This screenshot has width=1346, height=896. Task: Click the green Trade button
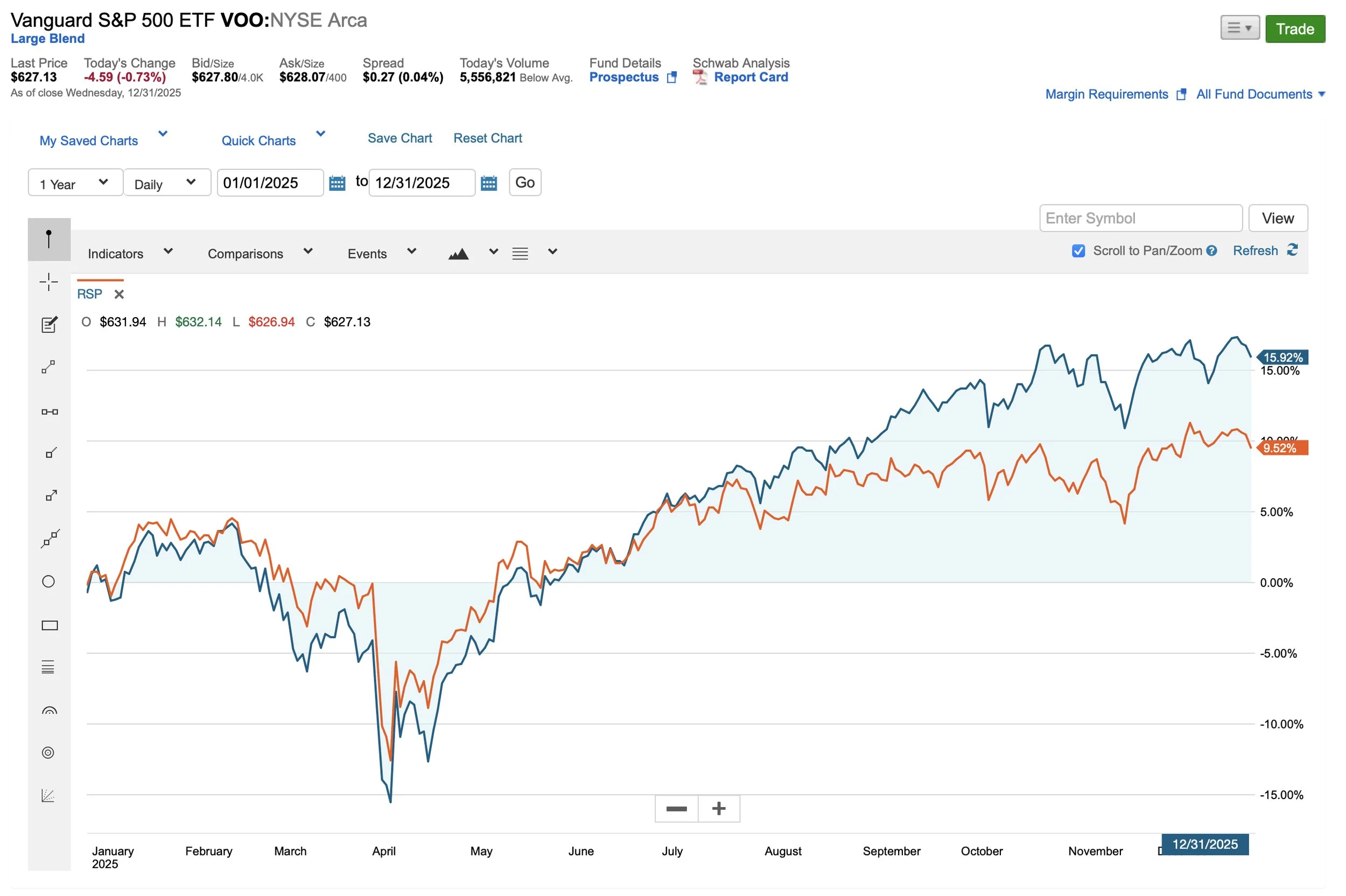tap(1294, 29)
